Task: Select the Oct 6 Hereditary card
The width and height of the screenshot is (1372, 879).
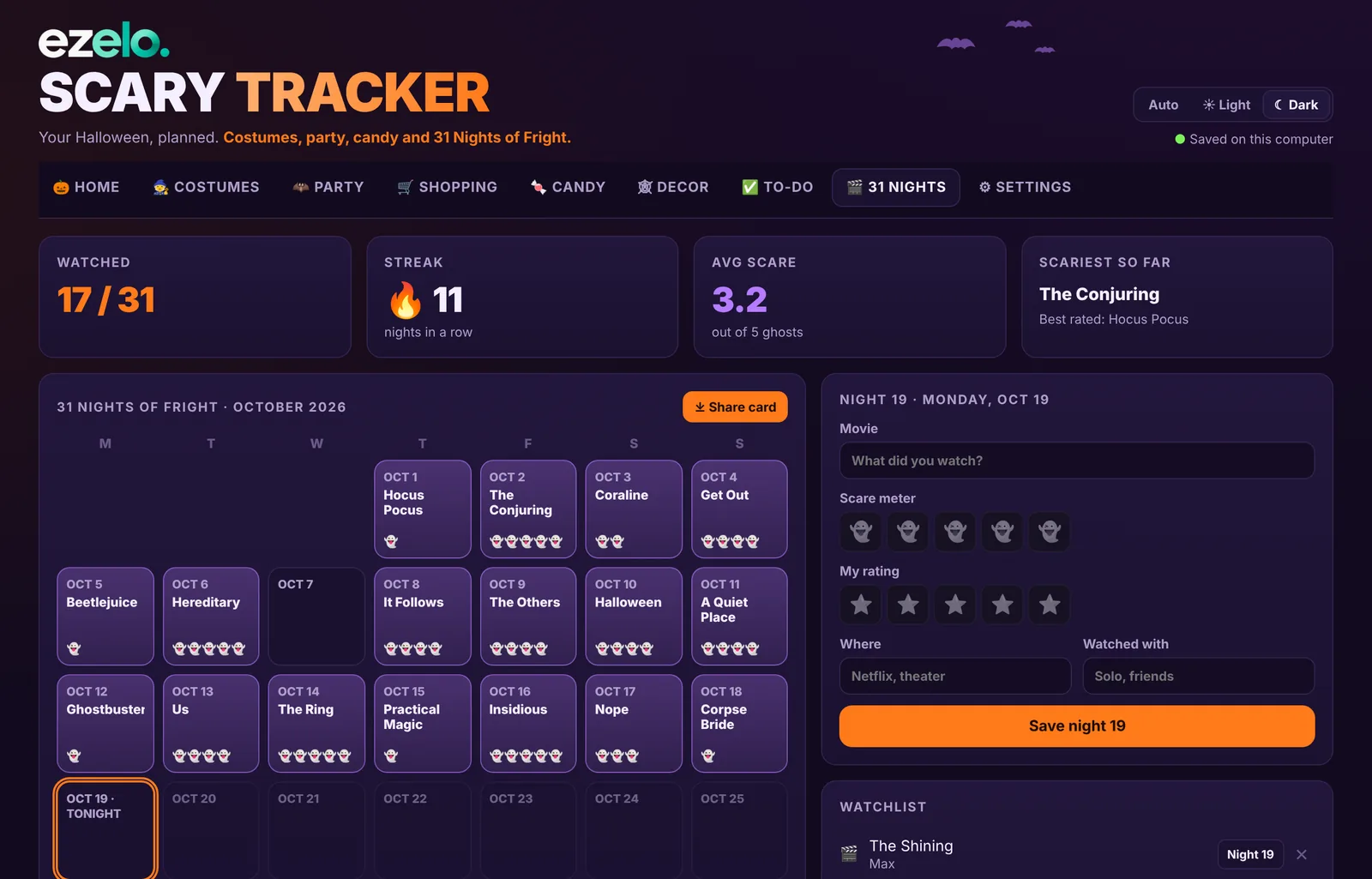Action: click(x=211, y=617)
